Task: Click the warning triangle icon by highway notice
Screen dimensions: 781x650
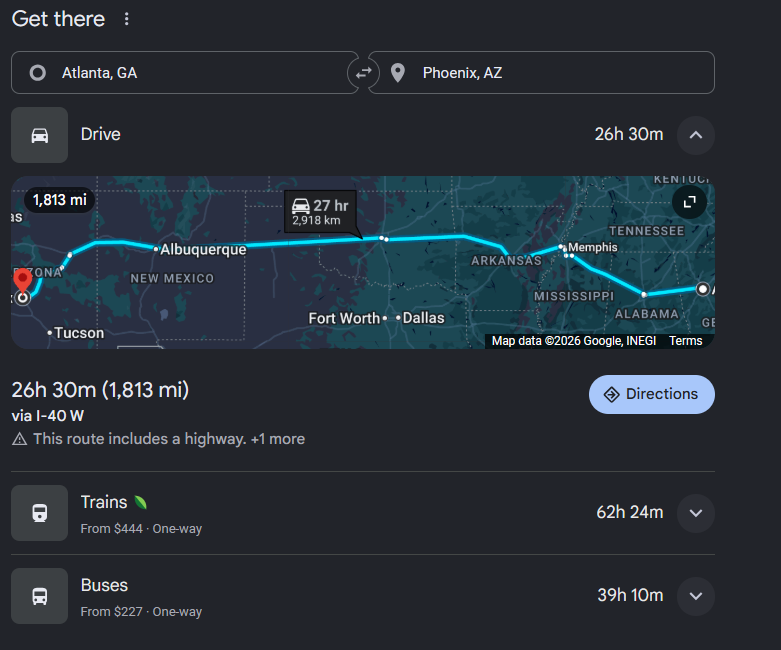Action: pos(19,439)
